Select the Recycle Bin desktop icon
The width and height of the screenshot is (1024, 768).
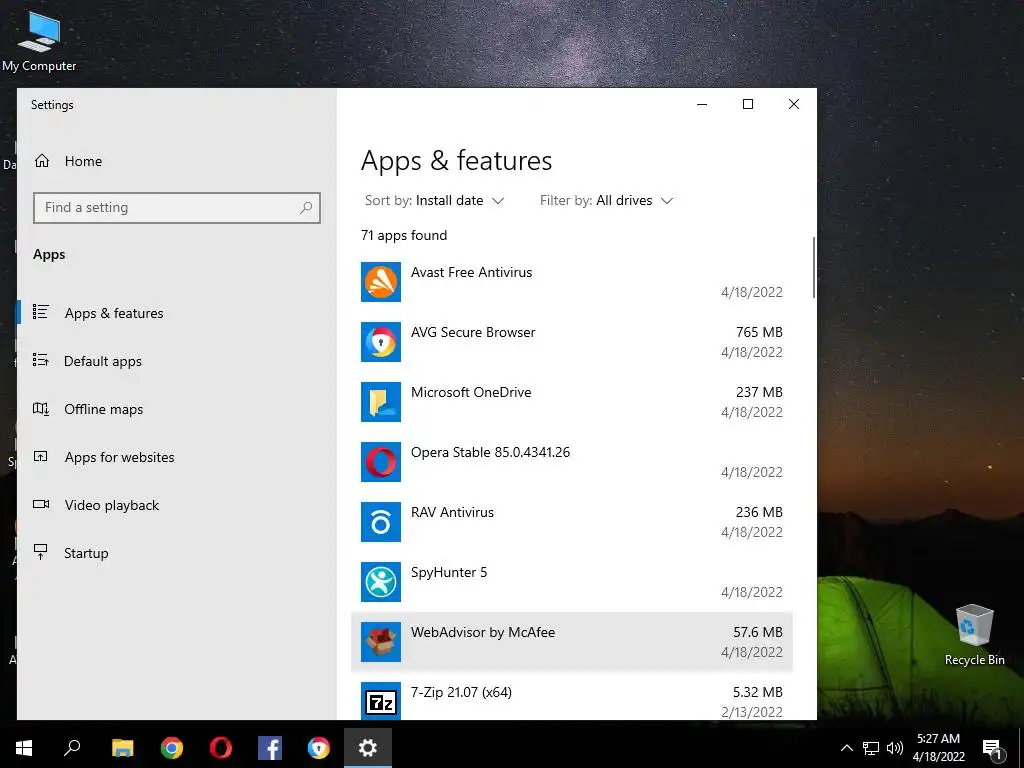tap(974, 635)
